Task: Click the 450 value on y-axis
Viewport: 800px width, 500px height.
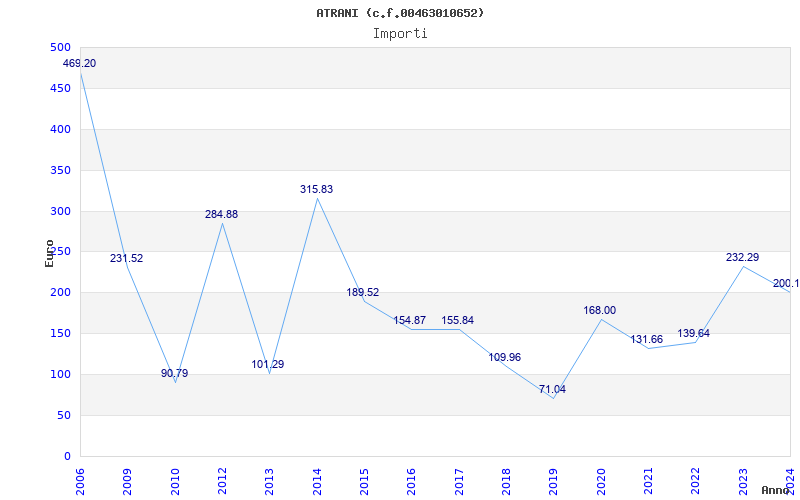Action: (x=60, y=89)
